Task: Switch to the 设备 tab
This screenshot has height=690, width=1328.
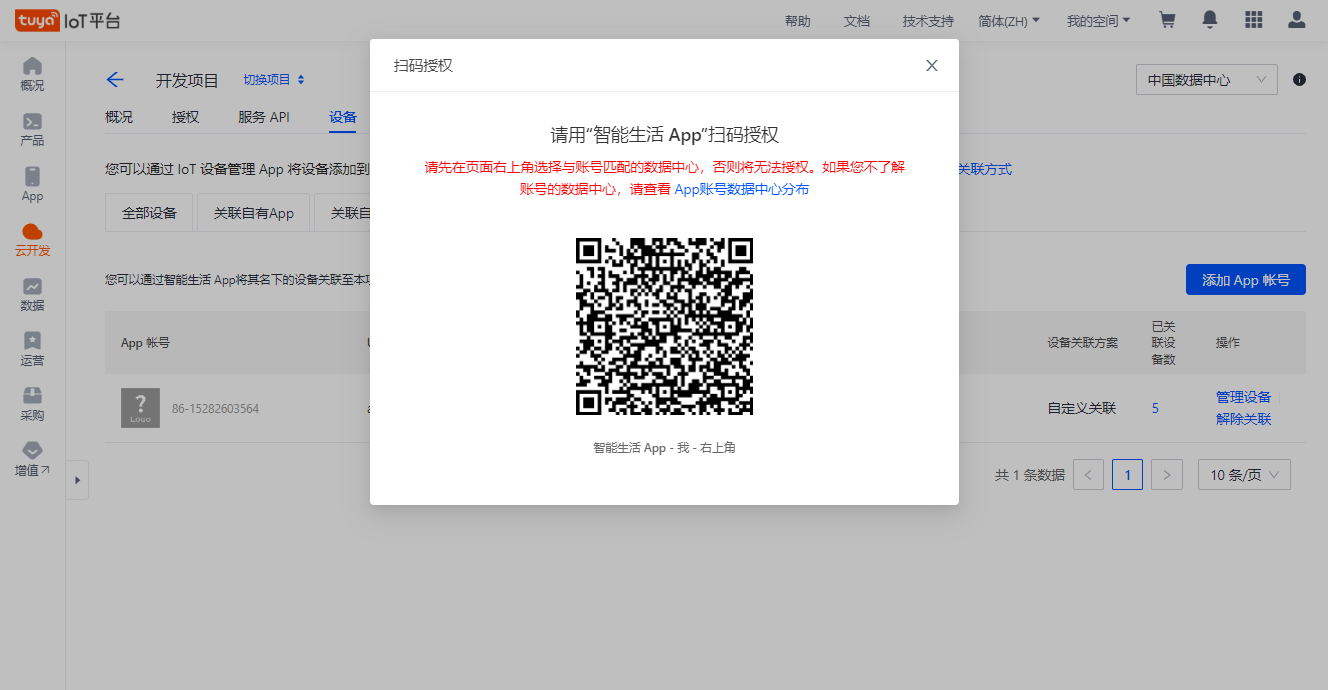Action: pyautogui.click(x=343, y=117)
